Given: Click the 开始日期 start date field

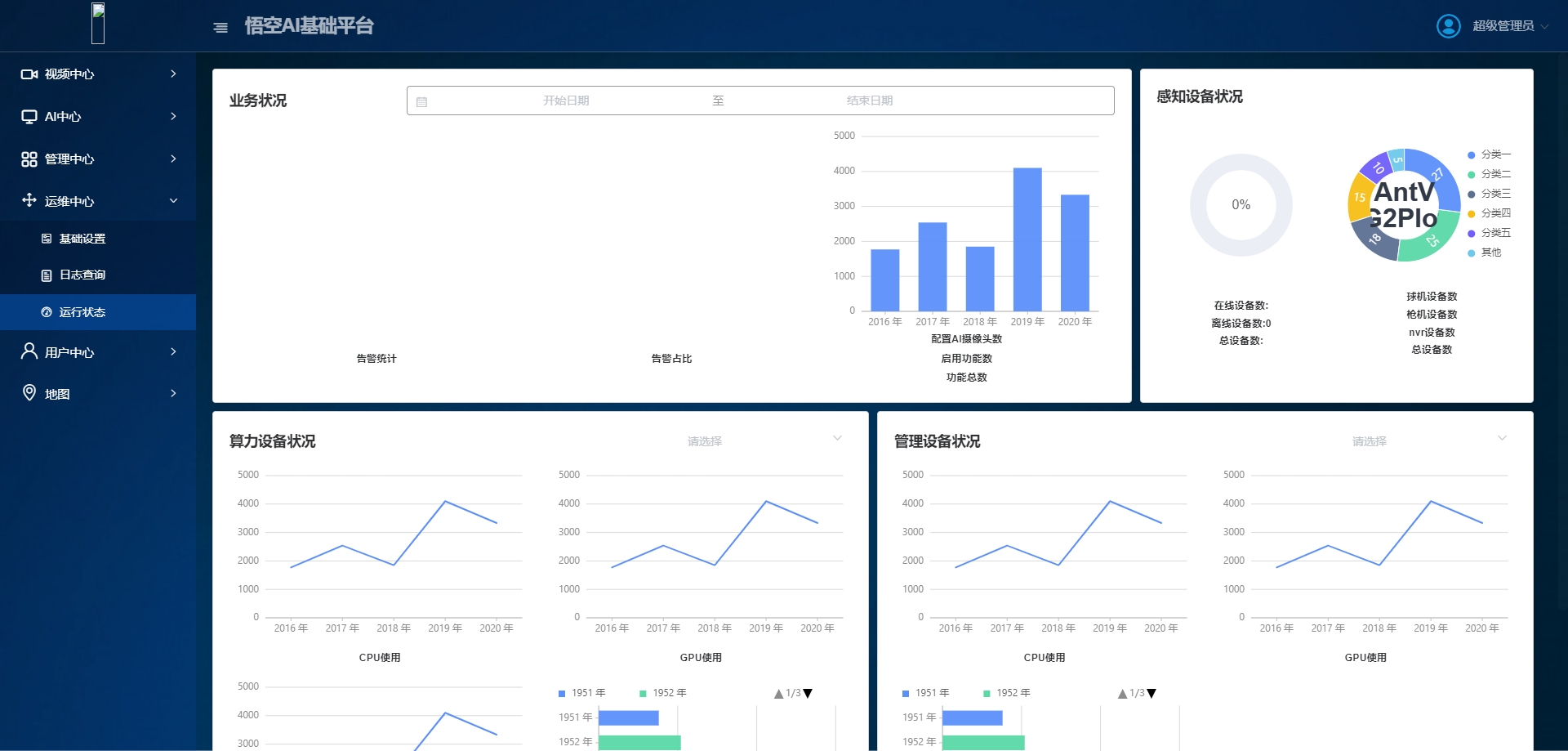Looking at the screenshot, I should [566, 101].
